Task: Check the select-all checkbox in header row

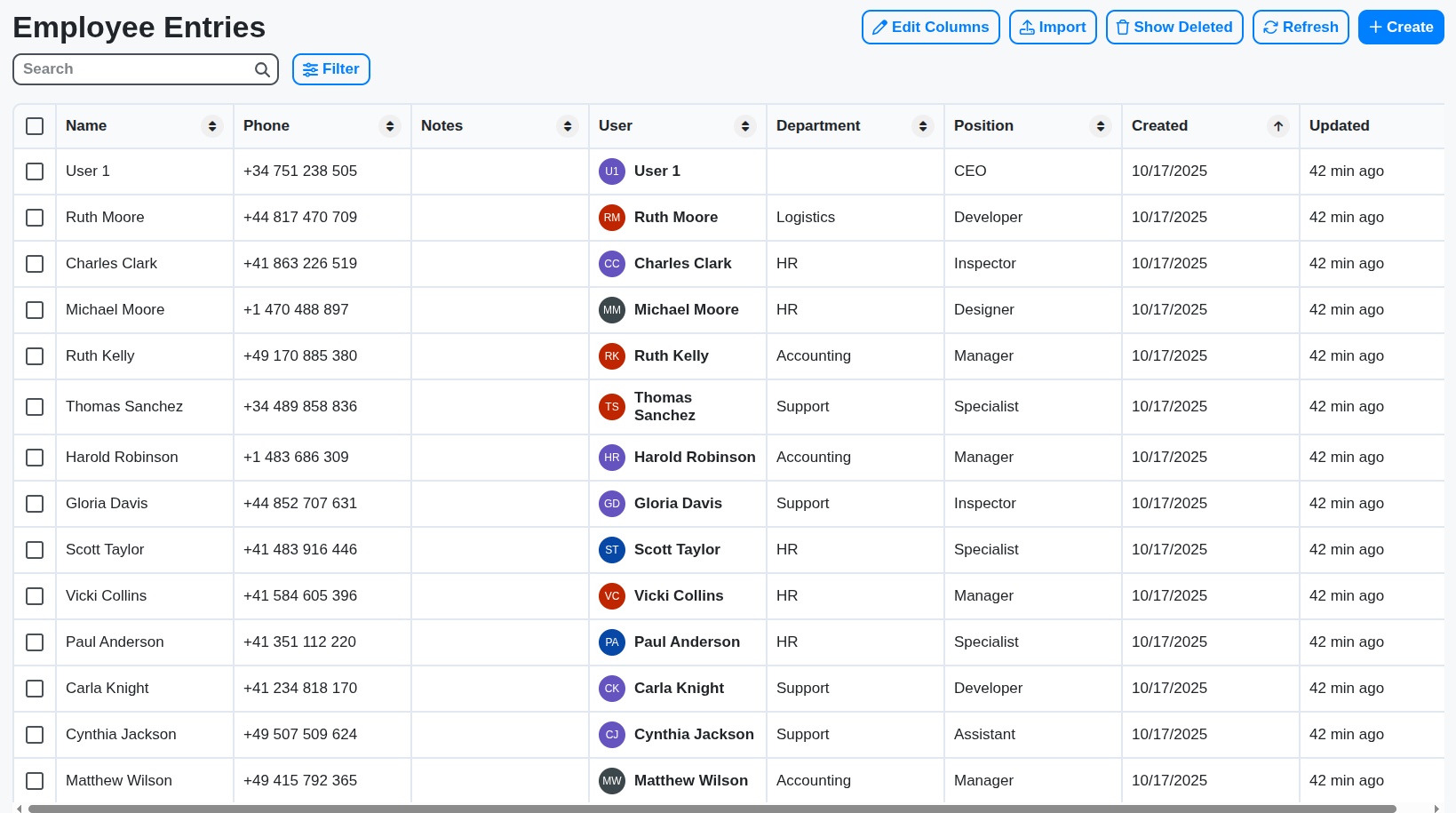Action: (x=35, y=126)
